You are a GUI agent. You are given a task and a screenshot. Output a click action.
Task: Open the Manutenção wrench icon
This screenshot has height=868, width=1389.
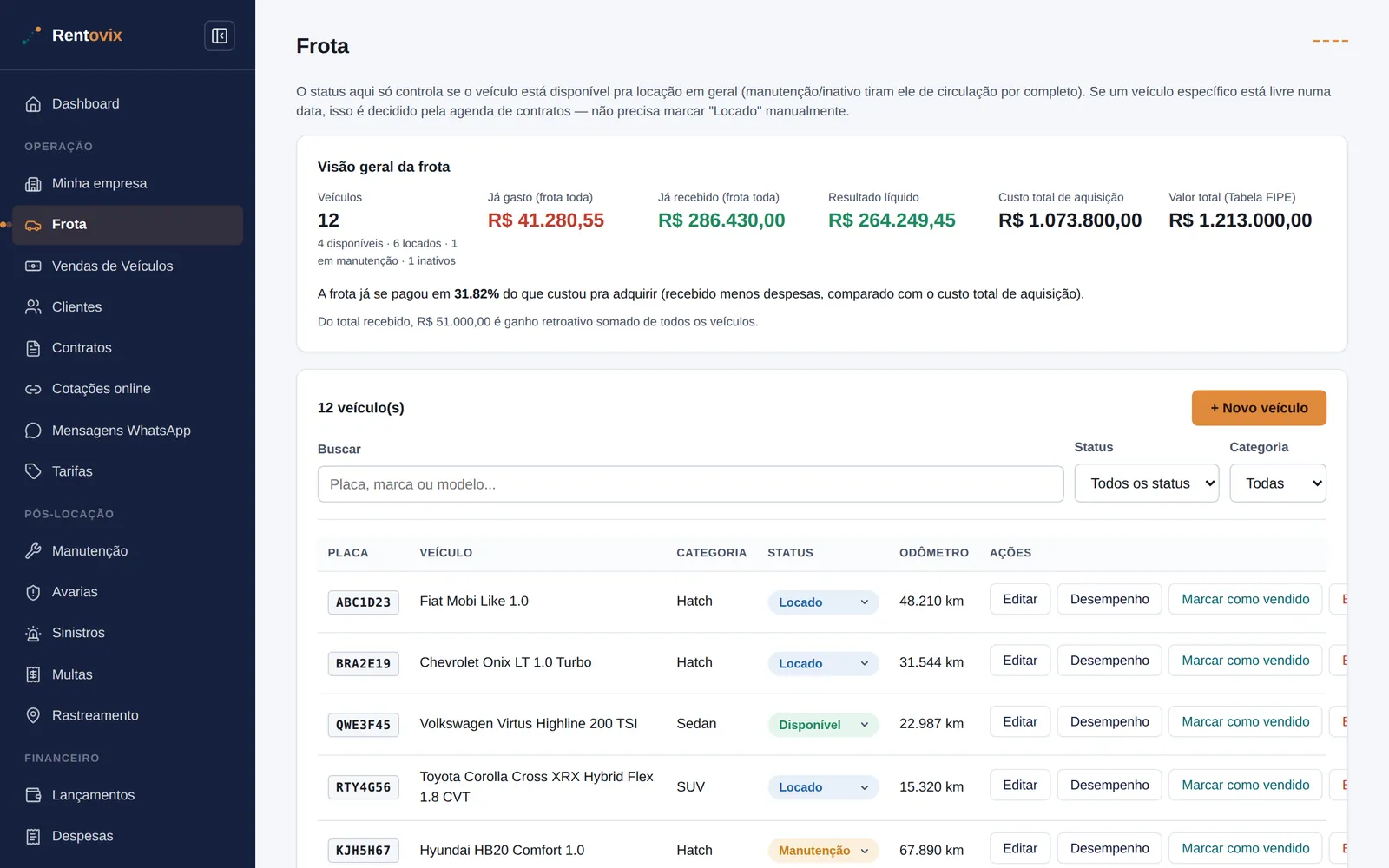(x=33, y=551)
